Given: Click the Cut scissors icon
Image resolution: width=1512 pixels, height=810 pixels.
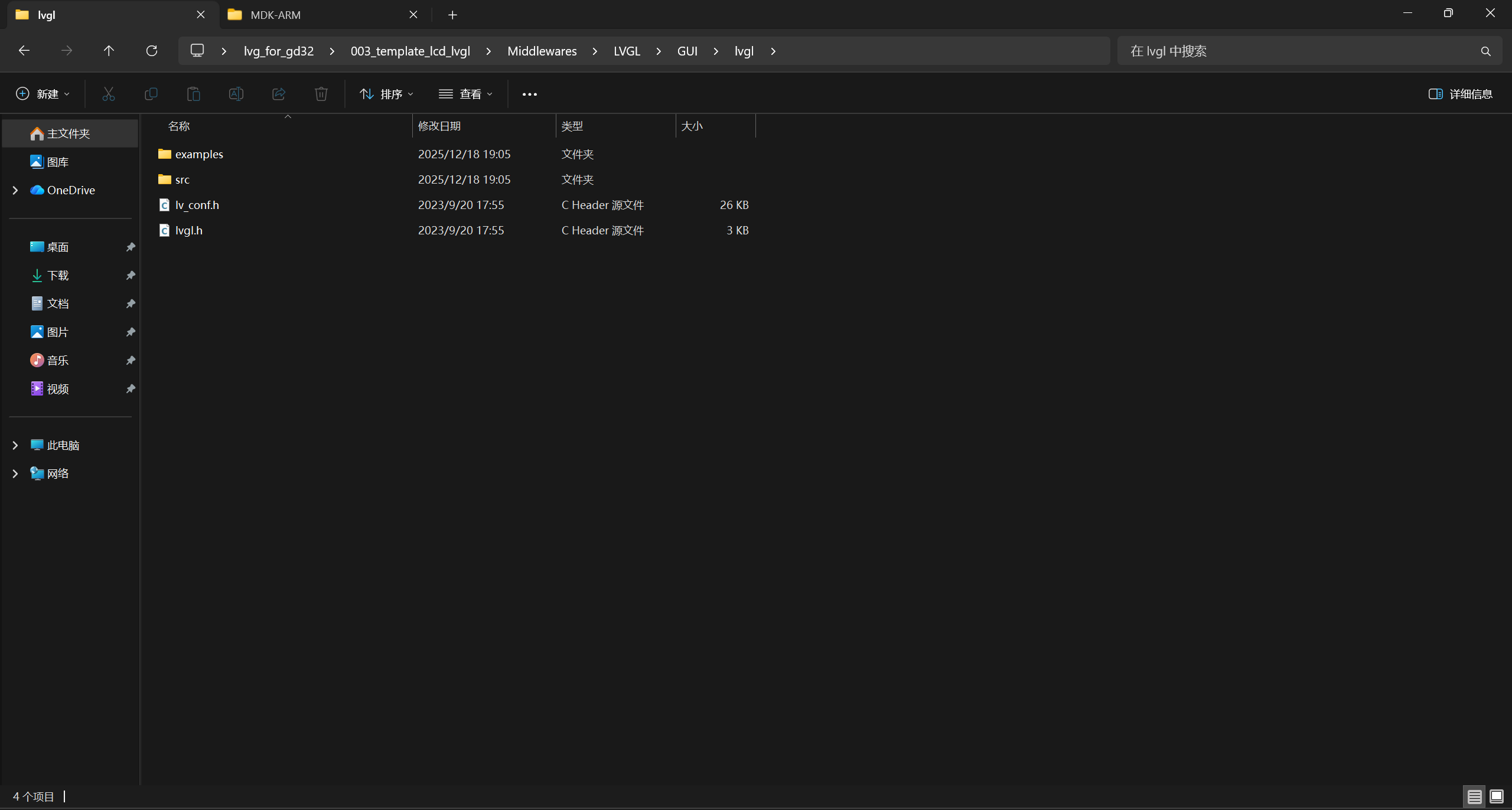Looking at the screenshot, I should 109,94.
